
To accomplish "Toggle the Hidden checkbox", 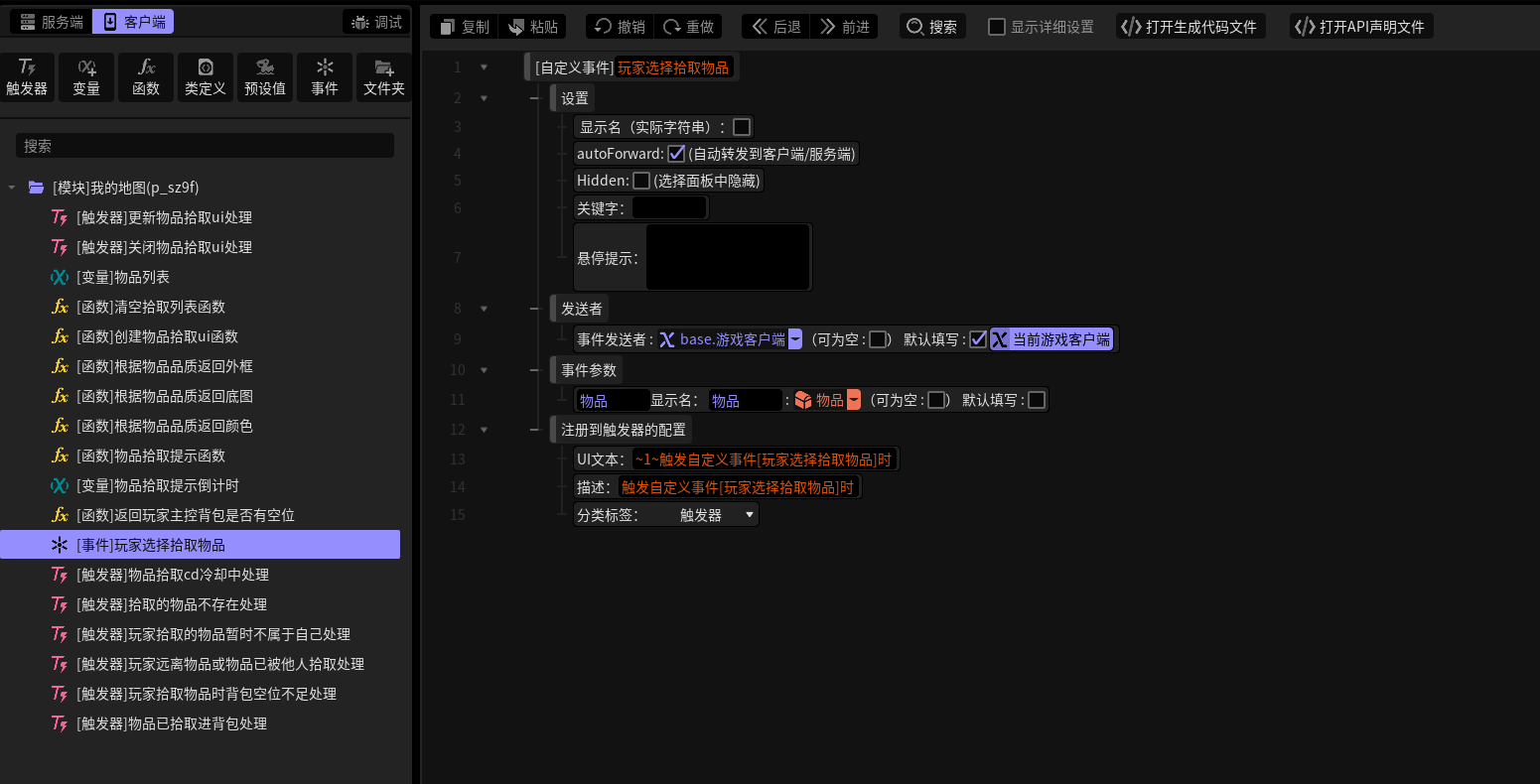I will [x=641, y=181].
